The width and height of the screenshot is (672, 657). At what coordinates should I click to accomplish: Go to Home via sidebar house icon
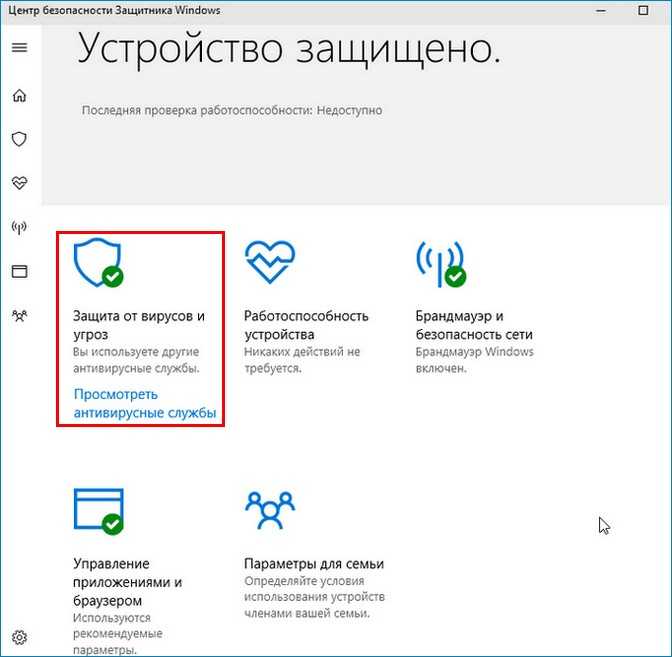pyautogui.click(x=19, y=95)
